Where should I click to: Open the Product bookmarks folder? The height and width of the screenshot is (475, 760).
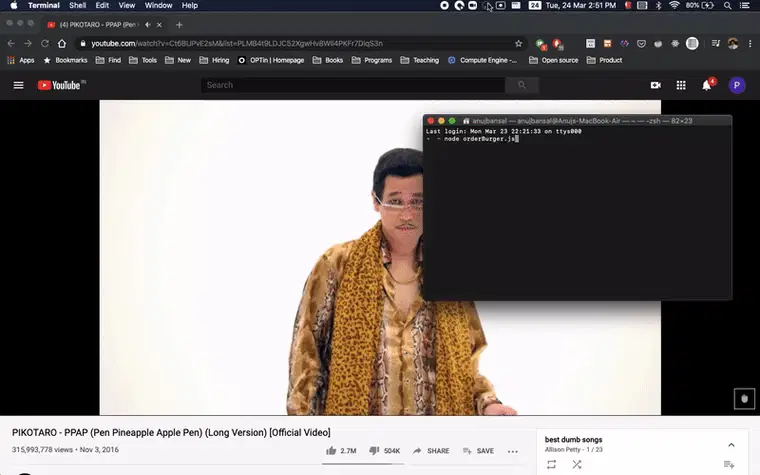click(x=604, y=60)
